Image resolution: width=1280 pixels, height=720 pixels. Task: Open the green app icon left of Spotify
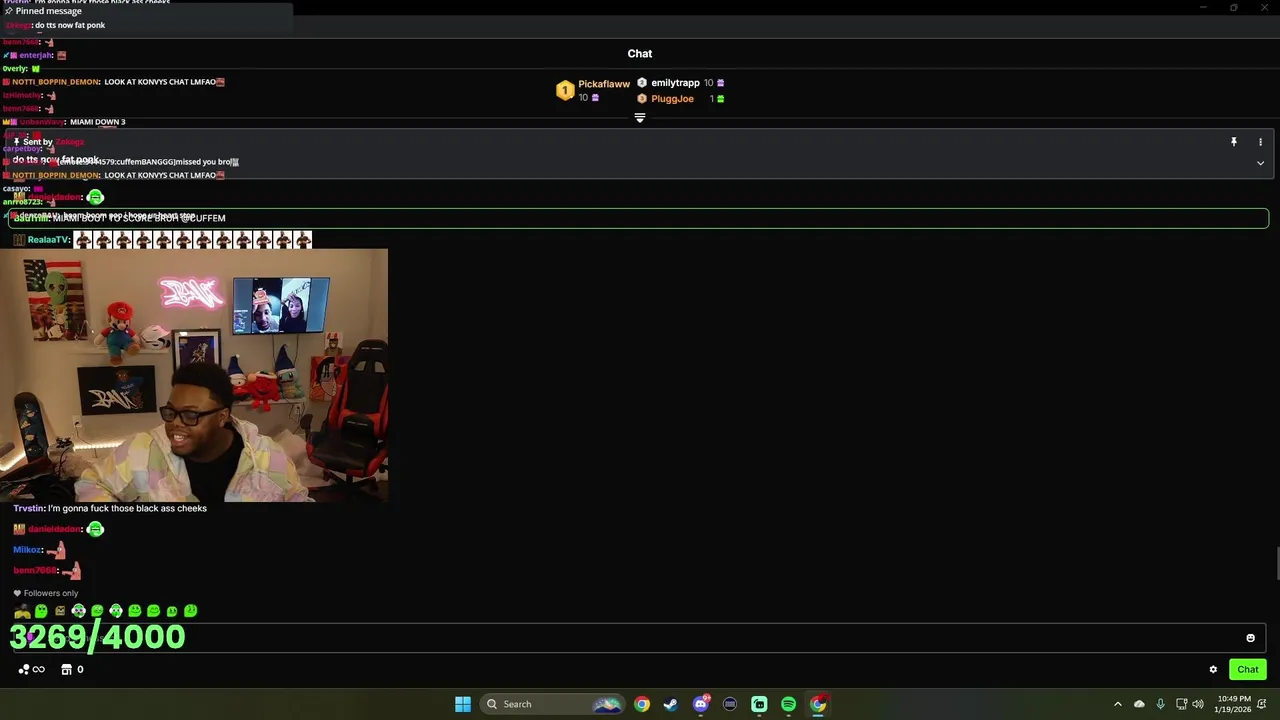pos(759,704)
